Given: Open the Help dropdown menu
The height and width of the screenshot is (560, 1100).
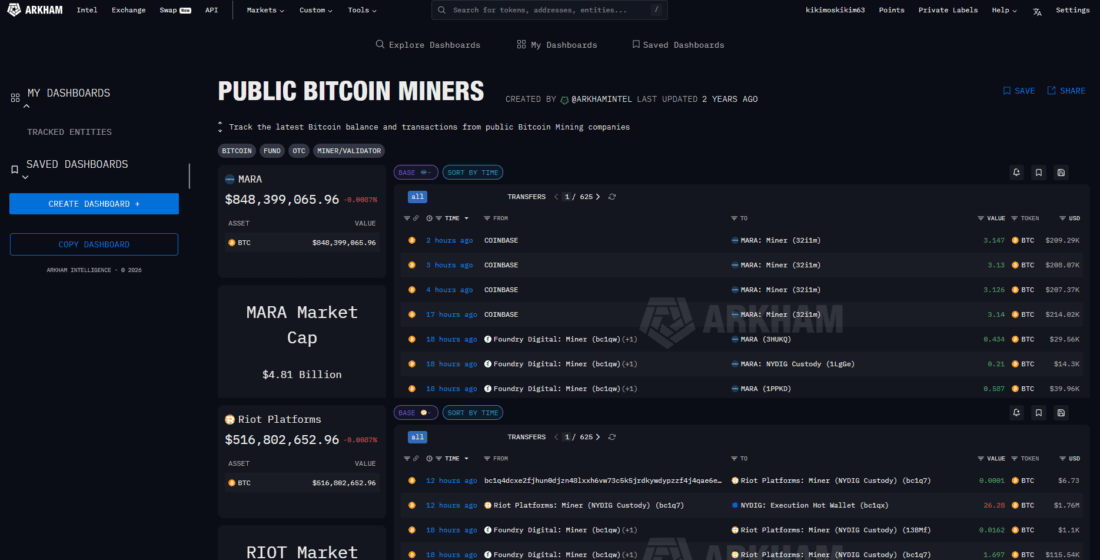Looking at the screenshot, I should click(1004, 11).
